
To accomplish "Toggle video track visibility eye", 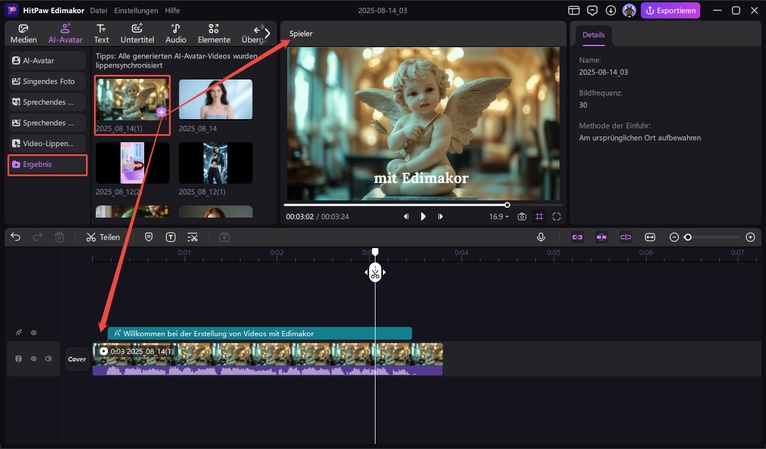I will coord(34,359).
